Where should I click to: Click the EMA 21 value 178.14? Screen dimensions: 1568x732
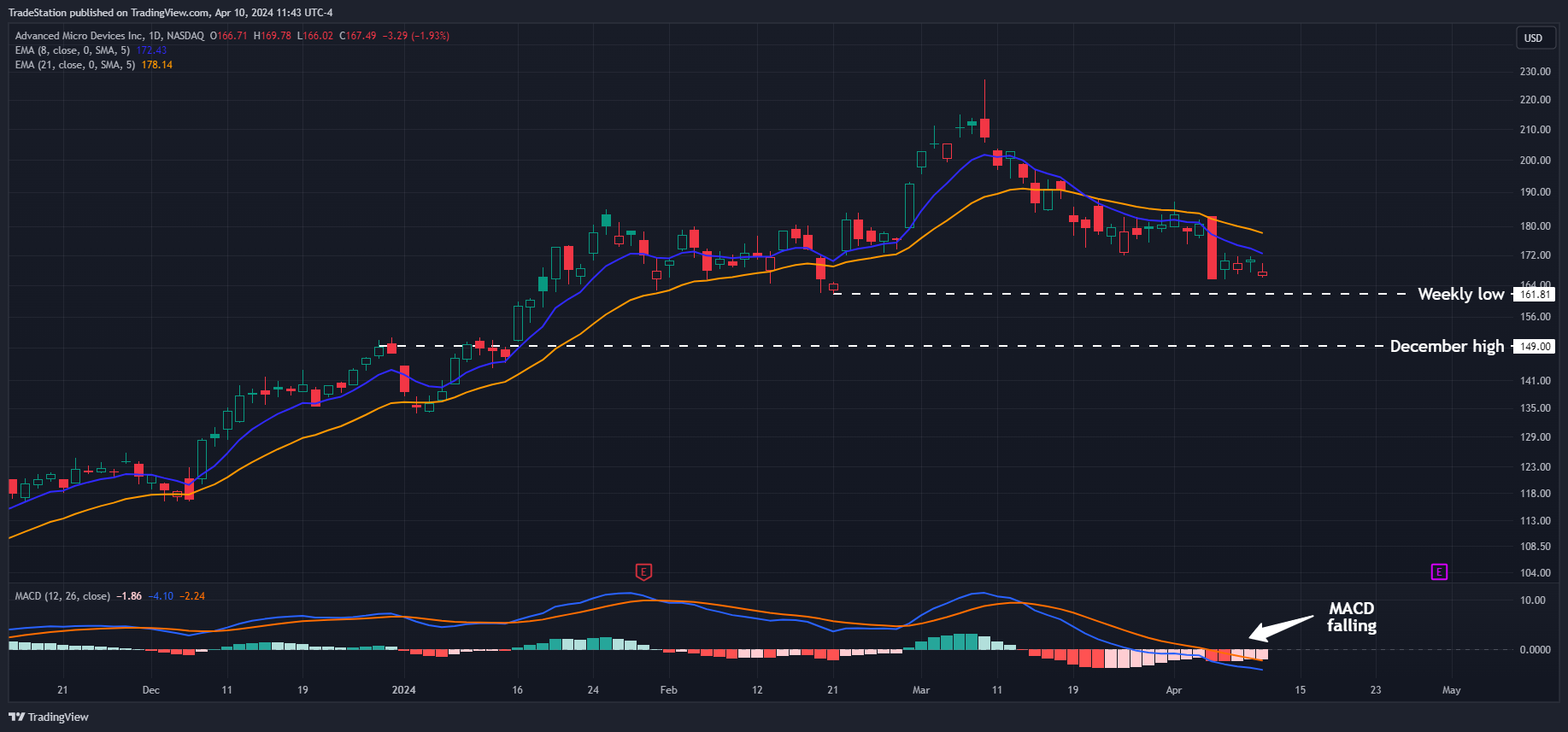click(x=156, y=65)
